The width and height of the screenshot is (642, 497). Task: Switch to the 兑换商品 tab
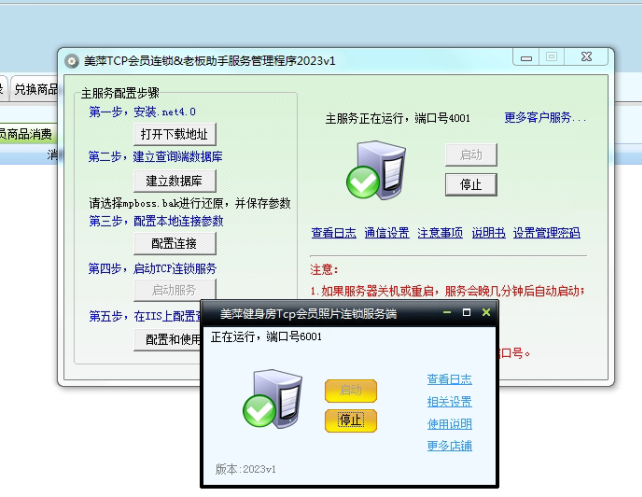35,89
